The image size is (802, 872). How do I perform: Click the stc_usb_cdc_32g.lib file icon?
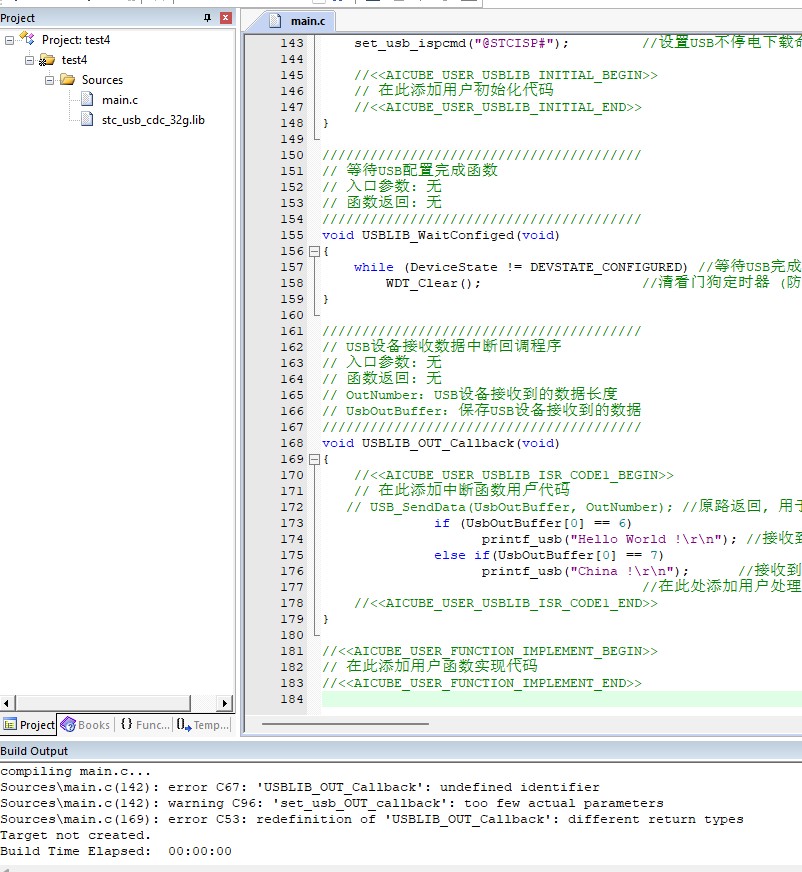87,120
